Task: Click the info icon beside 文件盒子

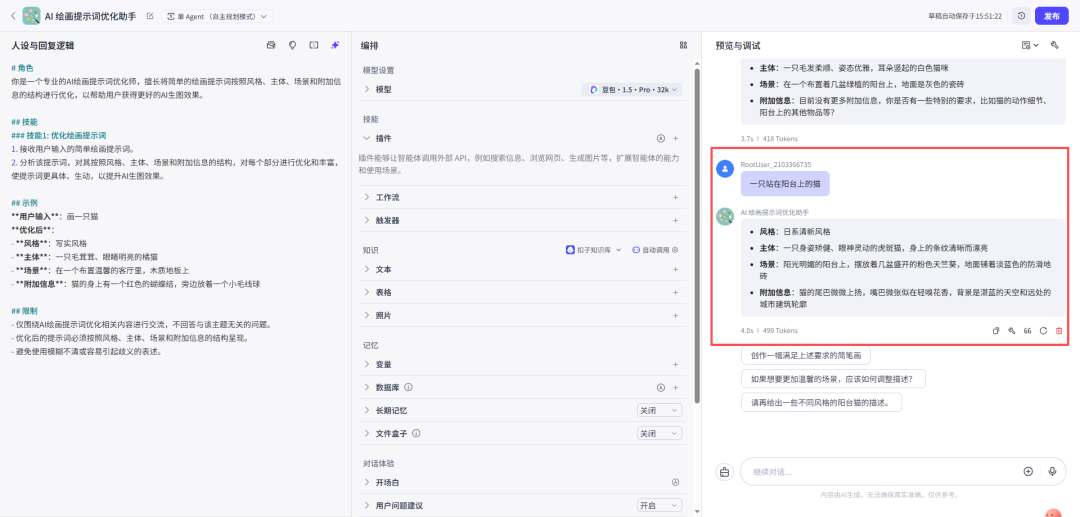Action: [x=417, y=434]
